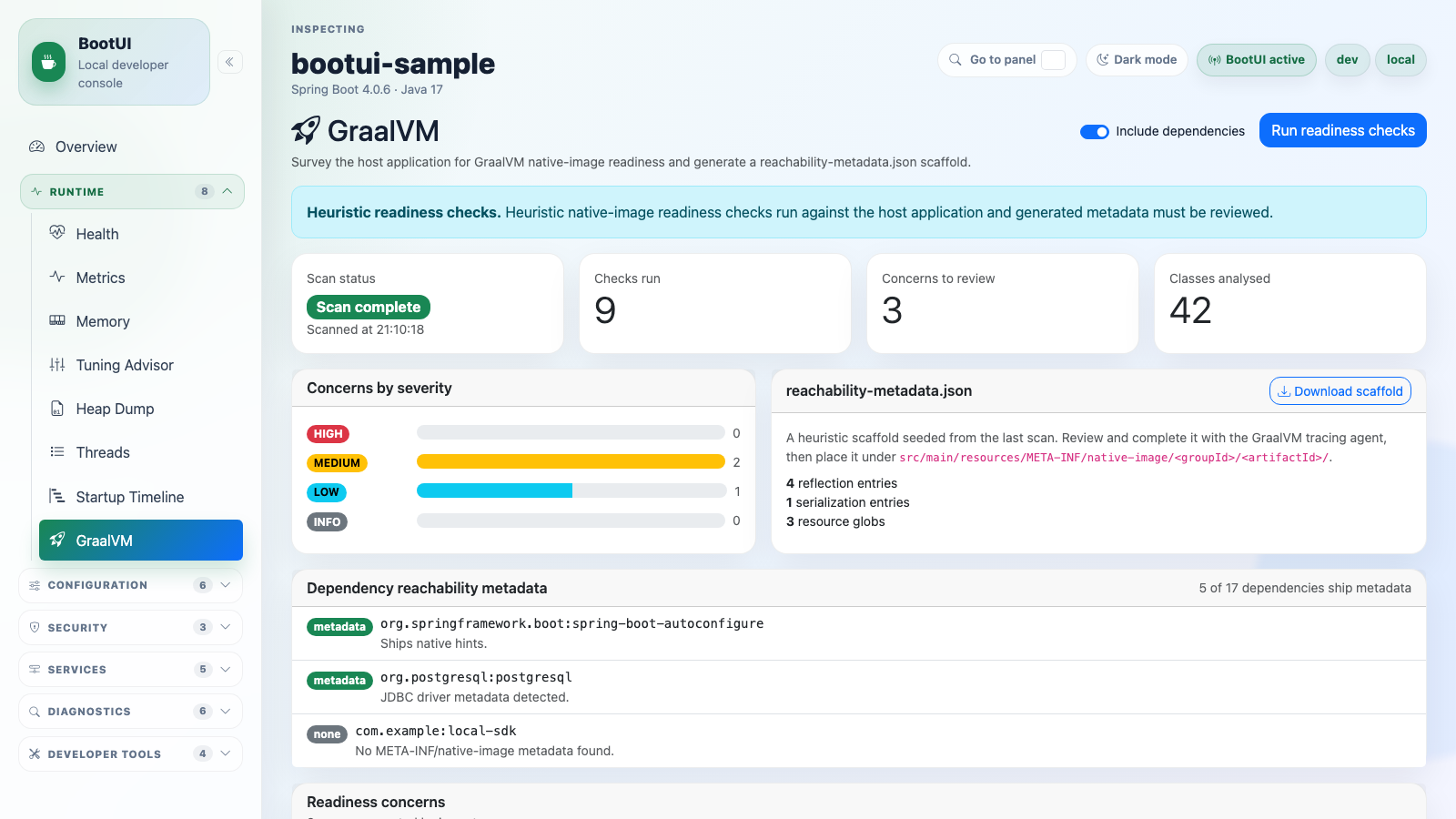Screen dimensions: 1456x819
Task: Click the Concerns to review count card
Action: click(x=1002, y=303)
